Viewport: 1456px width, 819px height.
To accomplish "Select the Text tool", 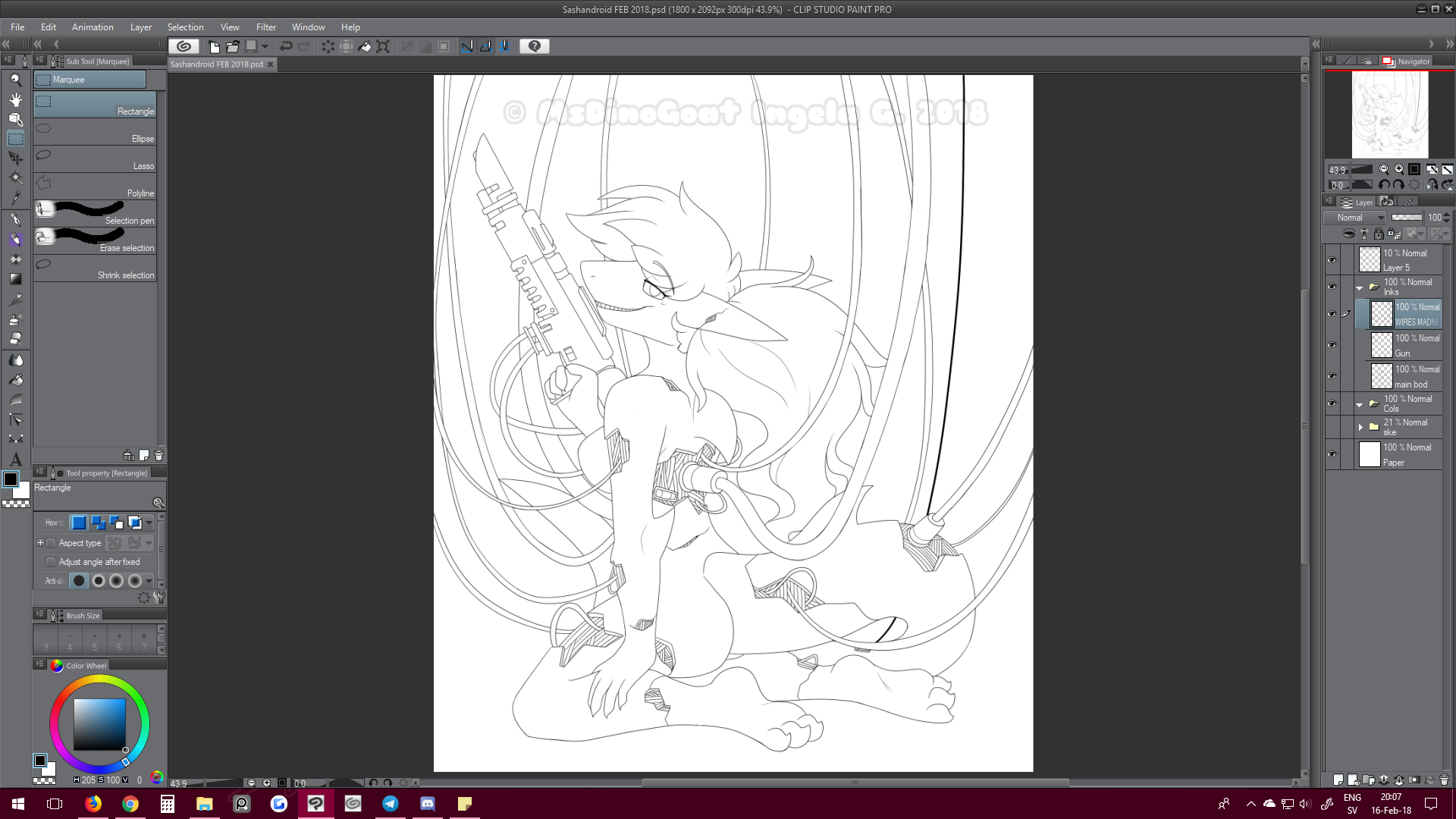I will point(15,460).
